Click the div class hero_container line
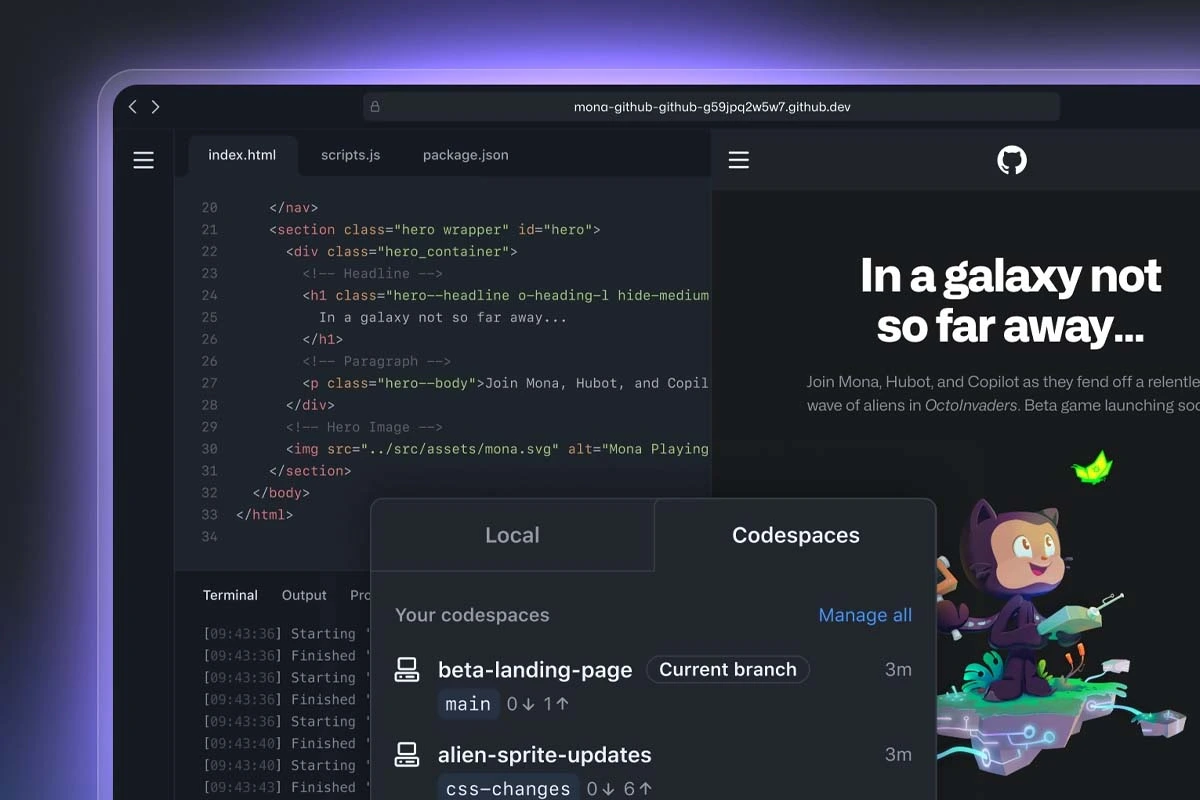This screenshot has height=800, width=1200. [x=402, y=251]
